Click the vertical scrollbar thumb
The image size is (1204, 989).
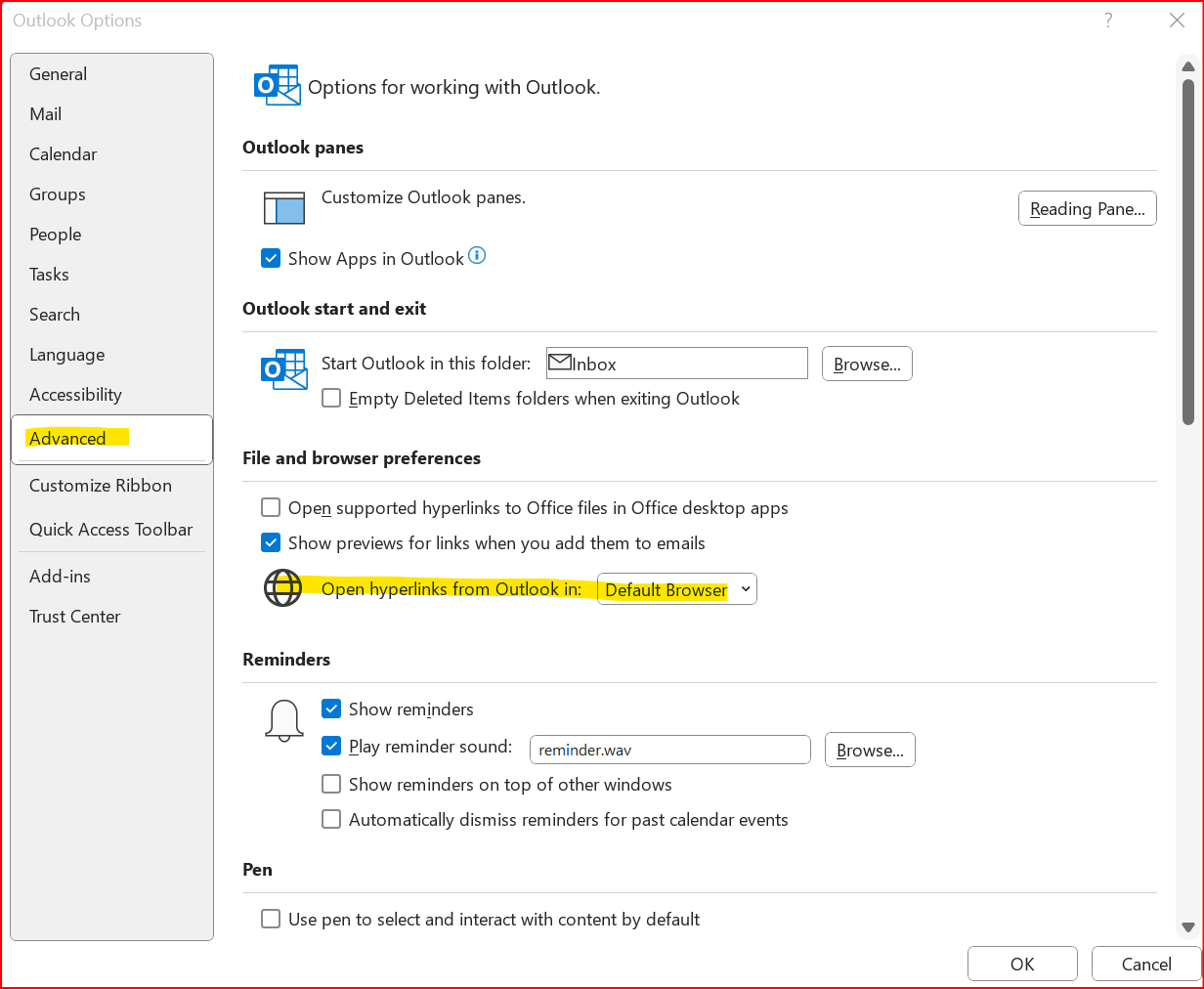[1188, 252]
